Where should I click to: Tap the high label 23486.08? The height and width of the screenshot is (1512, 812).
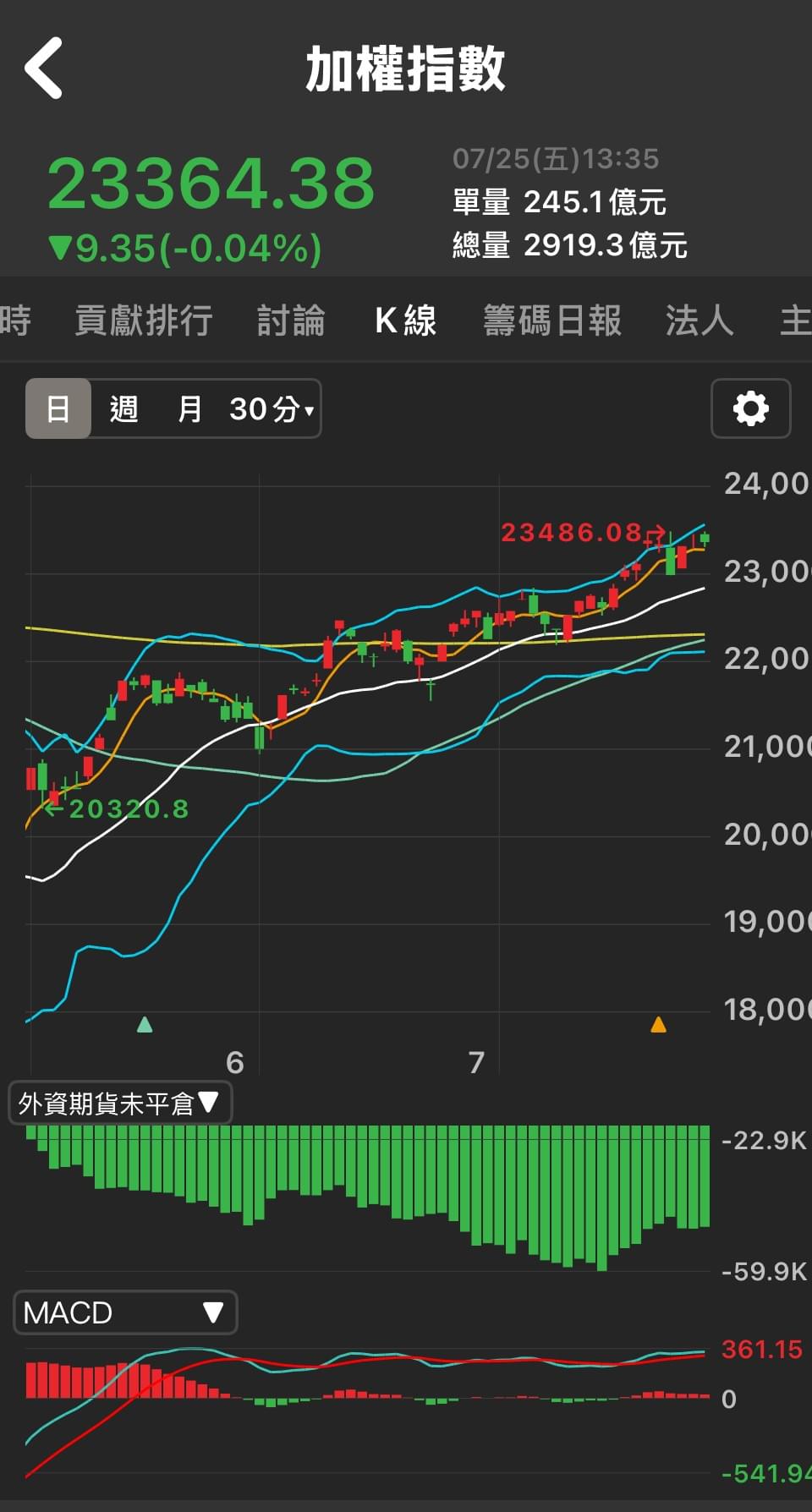(572, 532)
